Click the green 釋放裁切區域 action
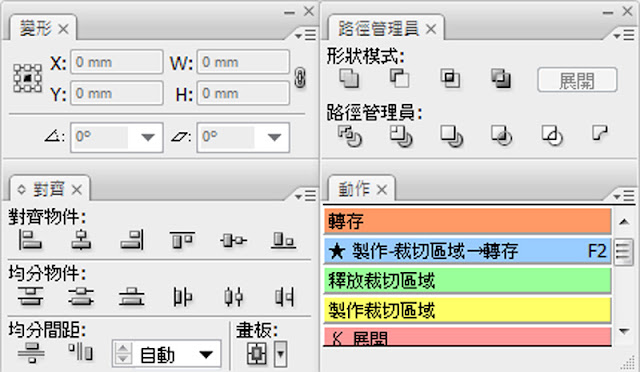 coord(467,280)
